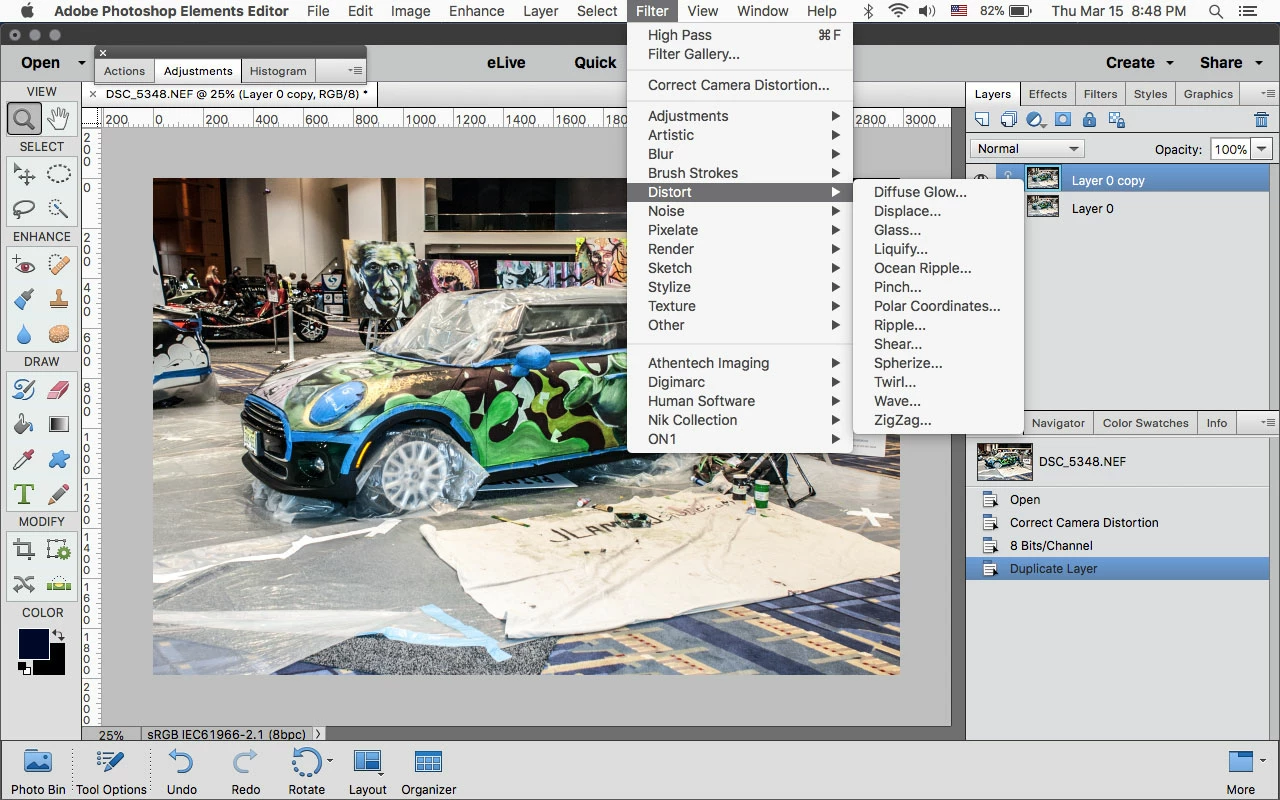The width and height of the screenshot is (1280, 800).
Task: Select the Quick Selection tool
Action: tap(58, 208)
